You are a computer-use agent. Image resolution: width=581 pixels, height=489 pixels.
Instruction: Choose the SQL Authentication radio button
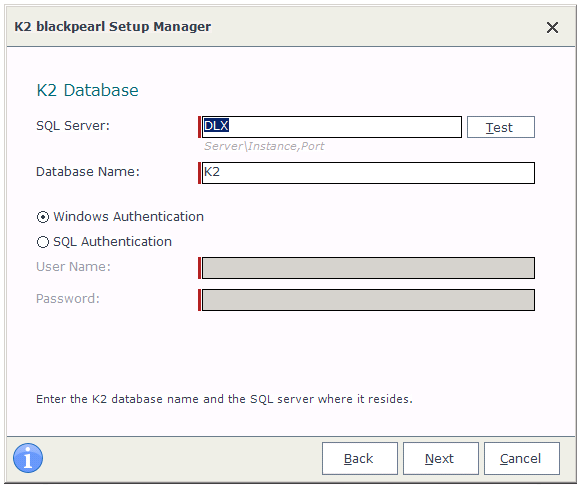coord(43,242)
